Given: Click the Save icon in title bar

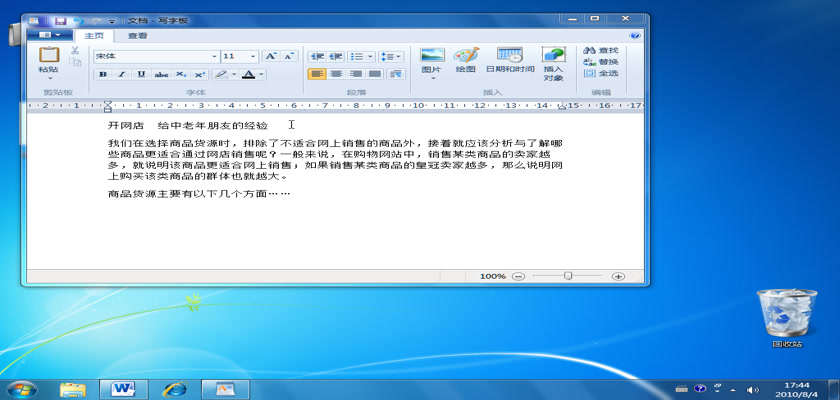Looking at the screenshot, I should click(60, 20).
